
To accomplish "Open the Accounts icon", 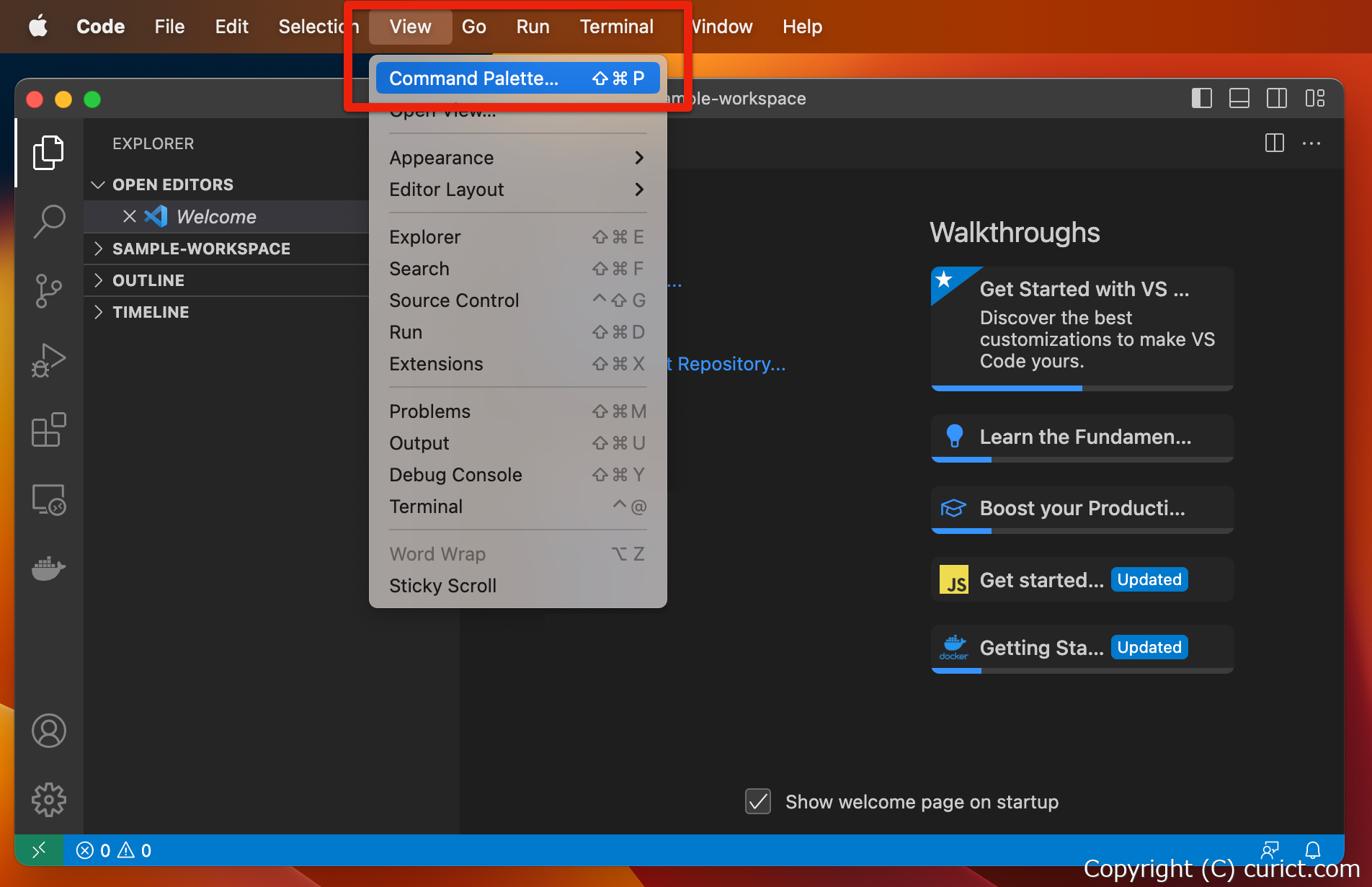I will coord(48,731).
